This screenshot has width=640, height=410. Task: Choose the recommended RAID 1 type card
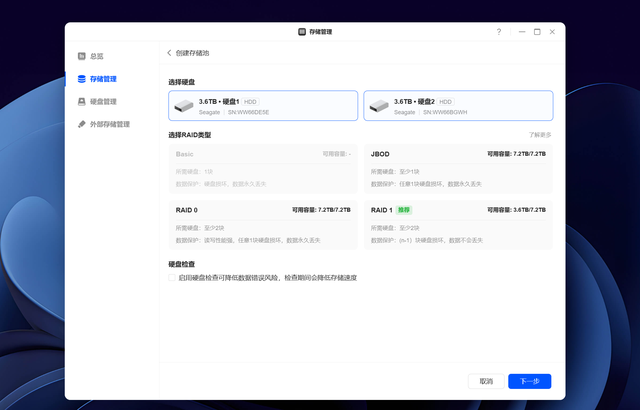[x=458, y=225]
